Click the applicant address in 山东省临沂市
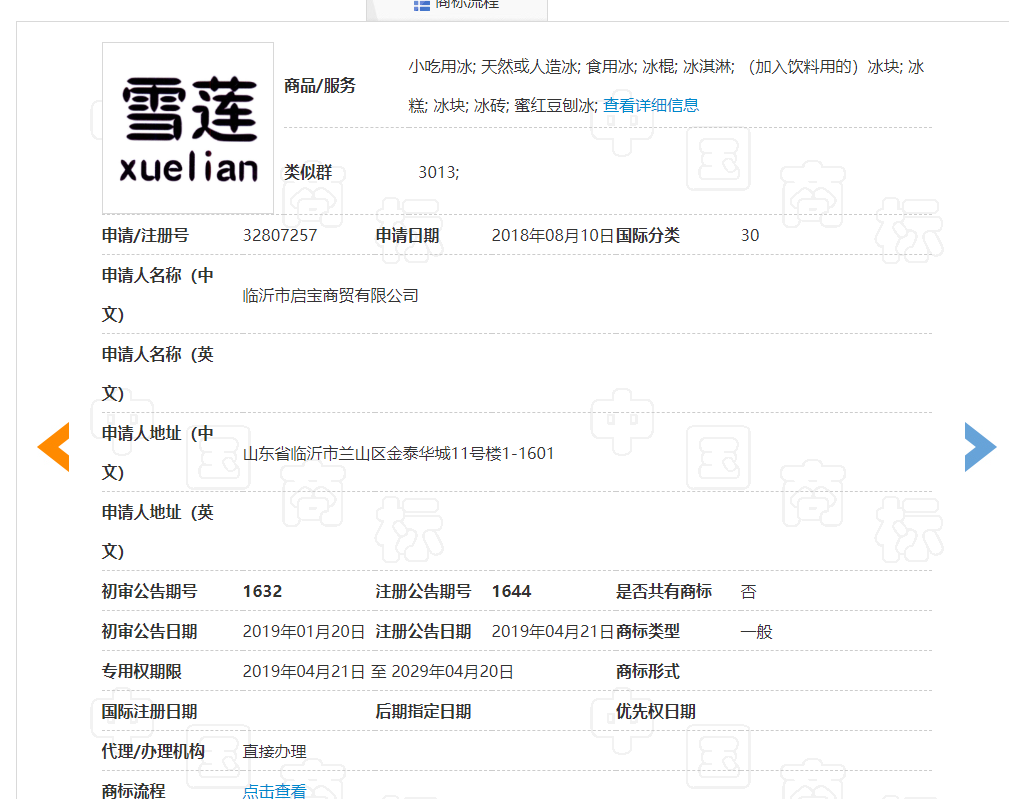Viewport: 1009px width, 799px height. click(398, 454)
